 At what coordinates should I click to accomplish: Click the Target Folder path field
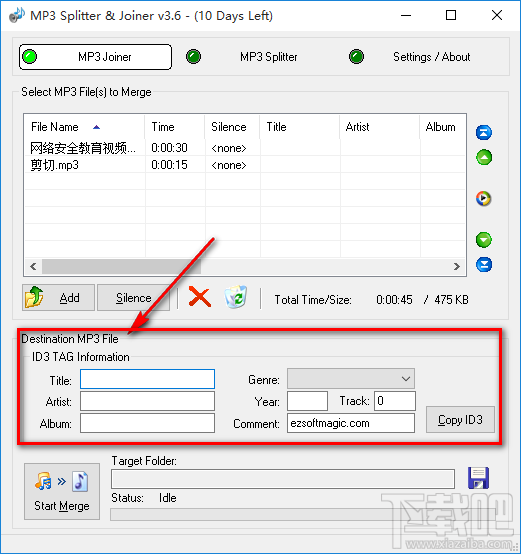[x=283, y=479]
